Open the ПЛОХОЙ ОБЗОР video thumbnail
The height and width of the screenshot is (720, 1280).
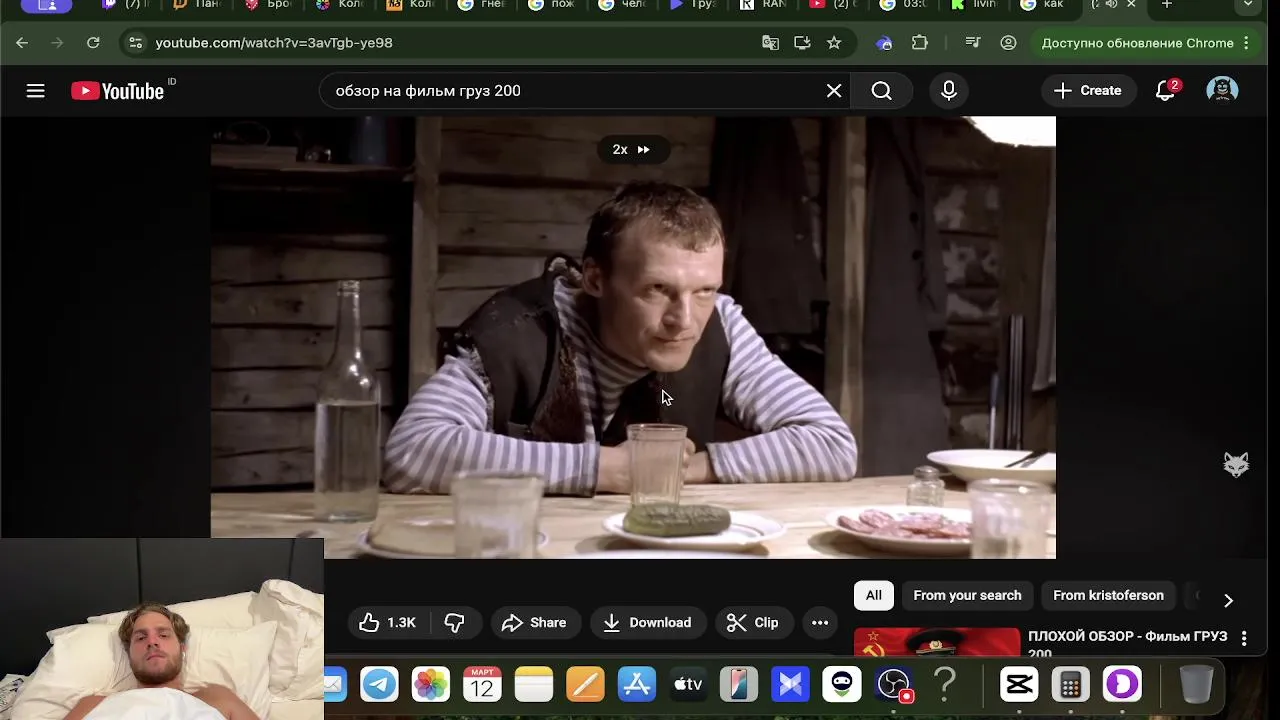pos(937,643)
